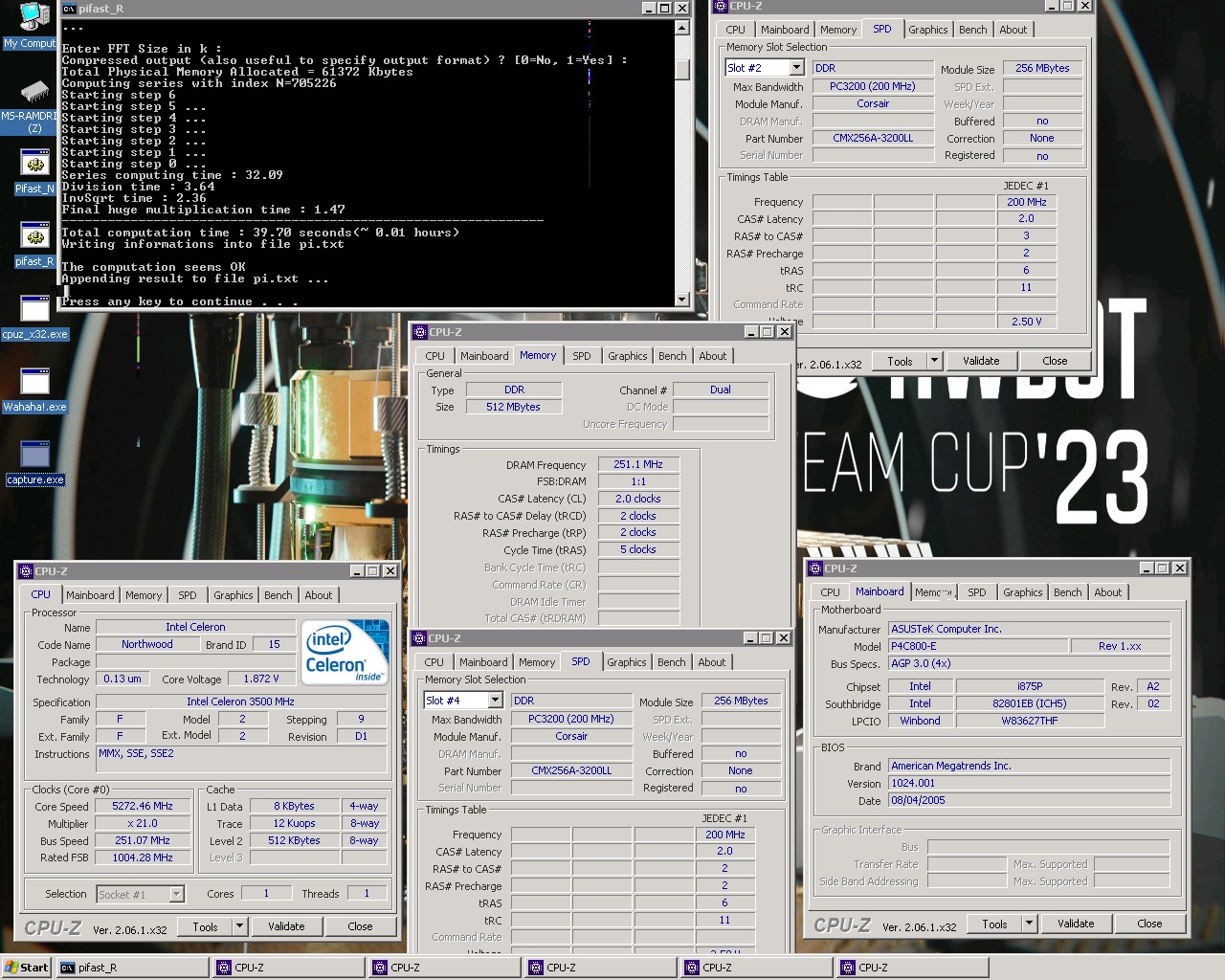This screenshot has height=980, width=1225.
Task: Select the capture.exe desktop icon
Action: pyautogui.click(x=34, y=464)
